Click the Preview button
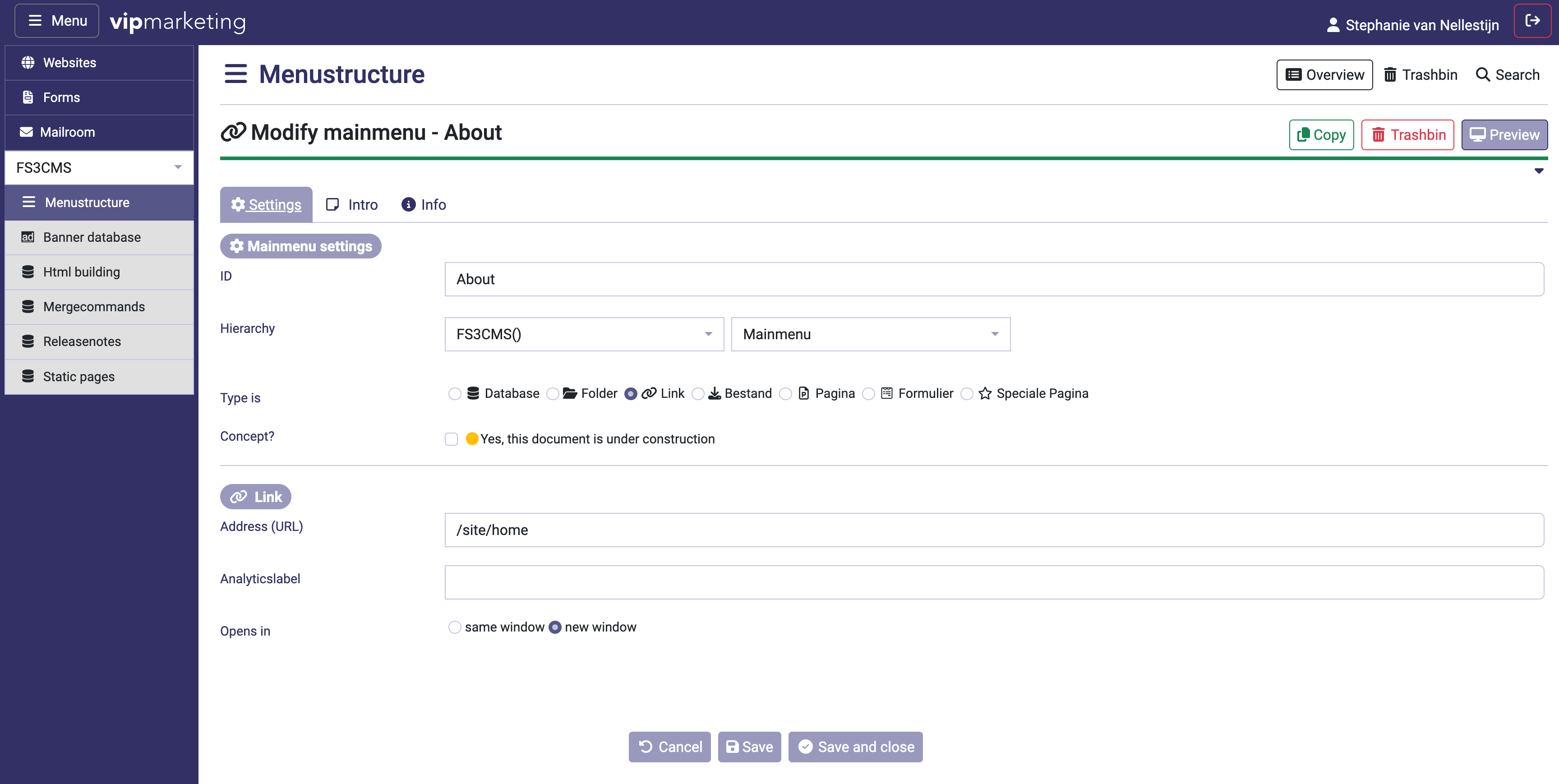 point(1504,134)
